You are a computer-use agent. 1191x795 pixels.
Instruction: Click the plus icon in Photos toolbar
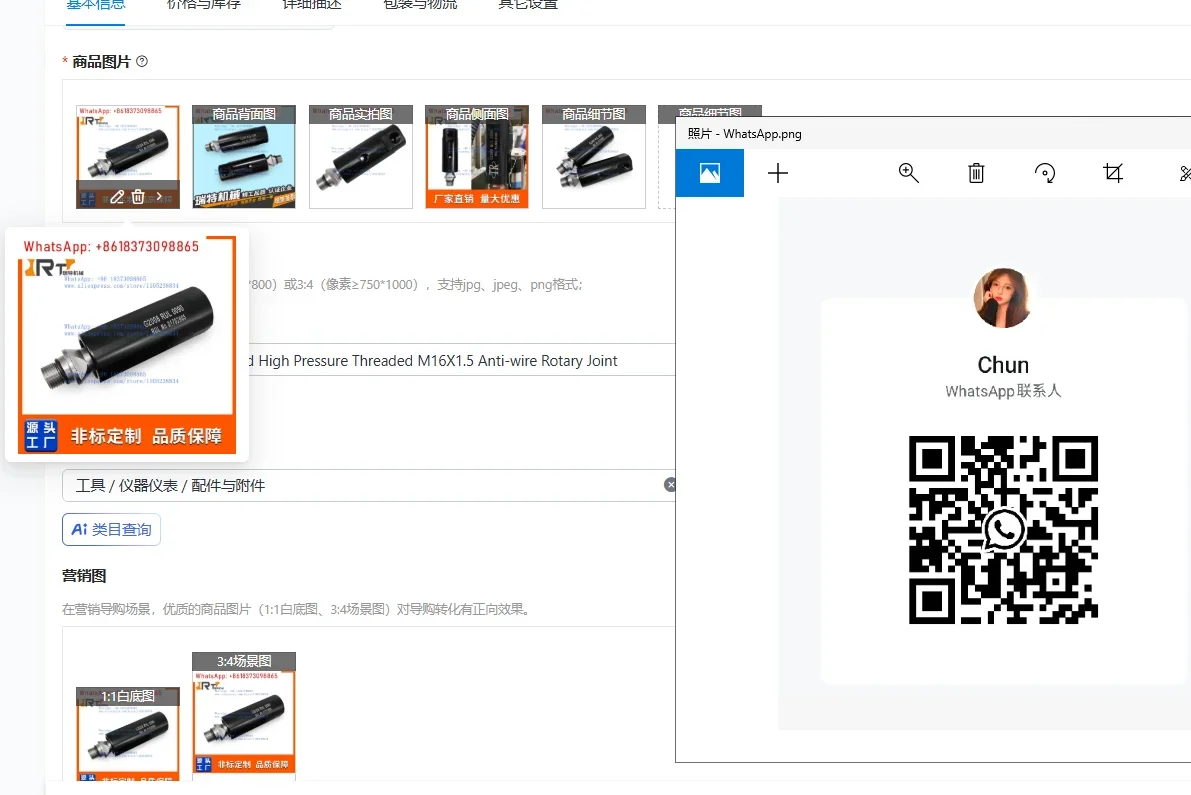coord(778,173)
